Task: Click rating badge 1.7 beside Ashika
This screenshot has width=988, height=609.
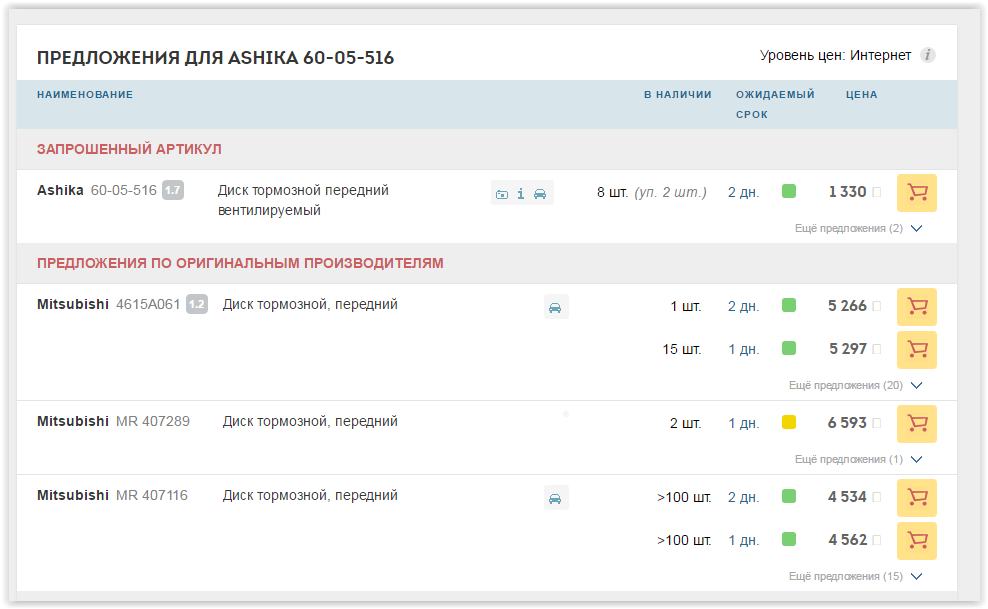Action: (173, 190)
